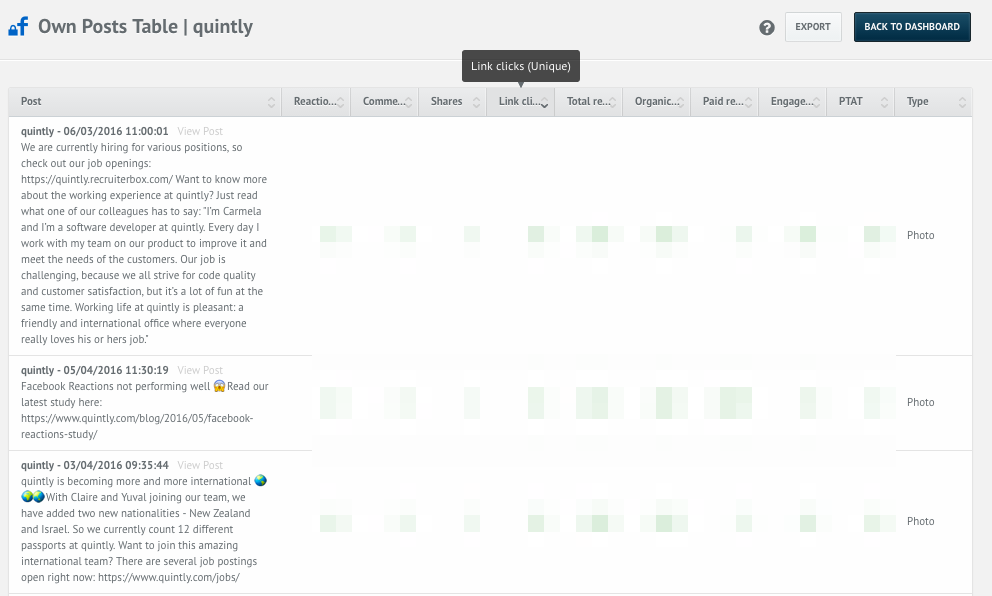Click sort arrows in Engagement column
This screenshot has height=596, width=992.
817,102
